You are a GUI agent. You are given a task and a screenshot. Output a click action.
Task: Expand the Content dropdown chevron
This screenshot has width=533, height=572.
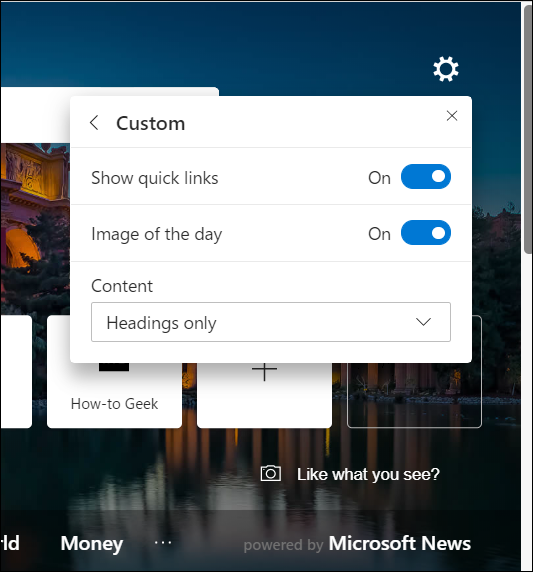[x=423, y=322]
